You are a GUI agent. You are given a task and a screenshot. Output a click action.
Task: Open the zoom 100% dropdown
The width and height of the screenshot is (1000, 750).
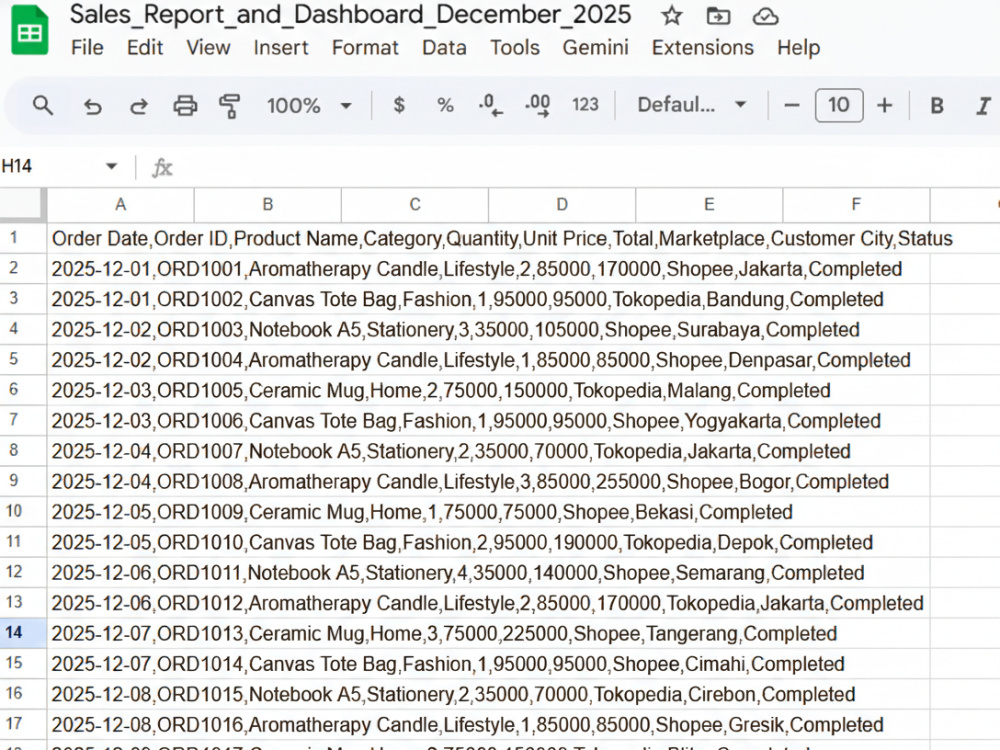309,105
